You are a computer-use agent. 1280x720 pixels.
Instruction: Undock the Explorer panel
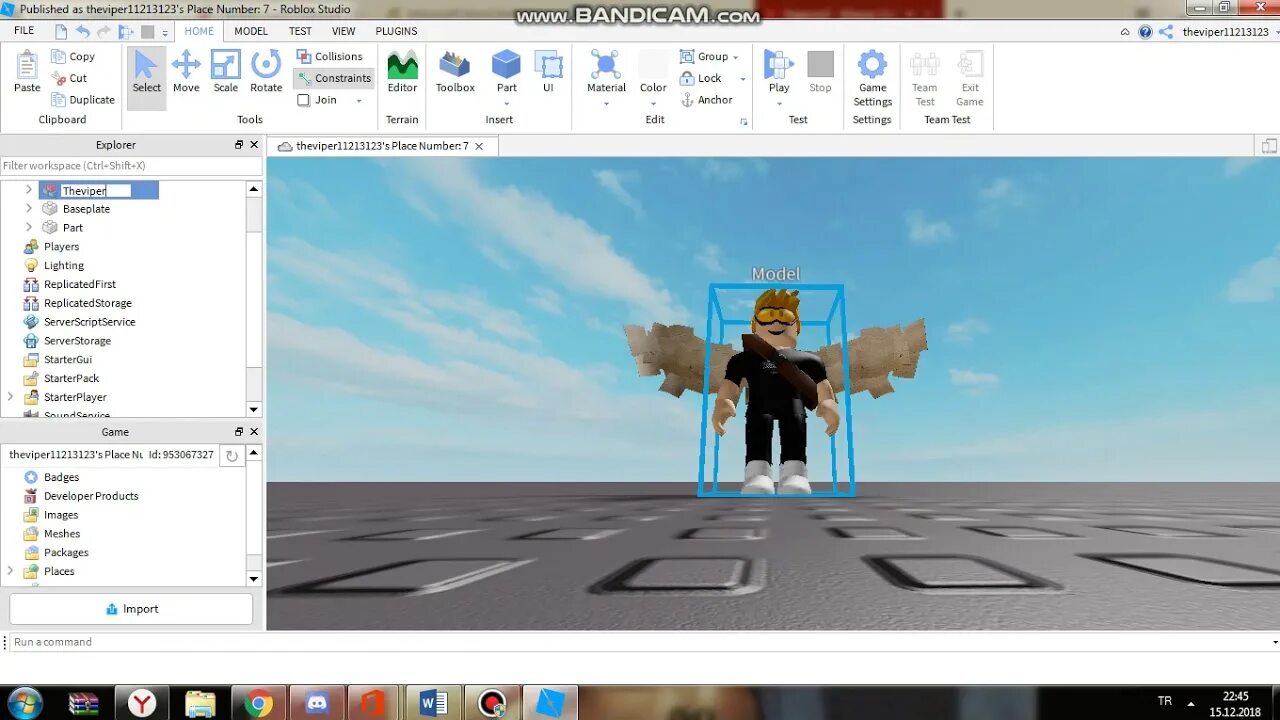pyautogui.click(x=239, y=145)
